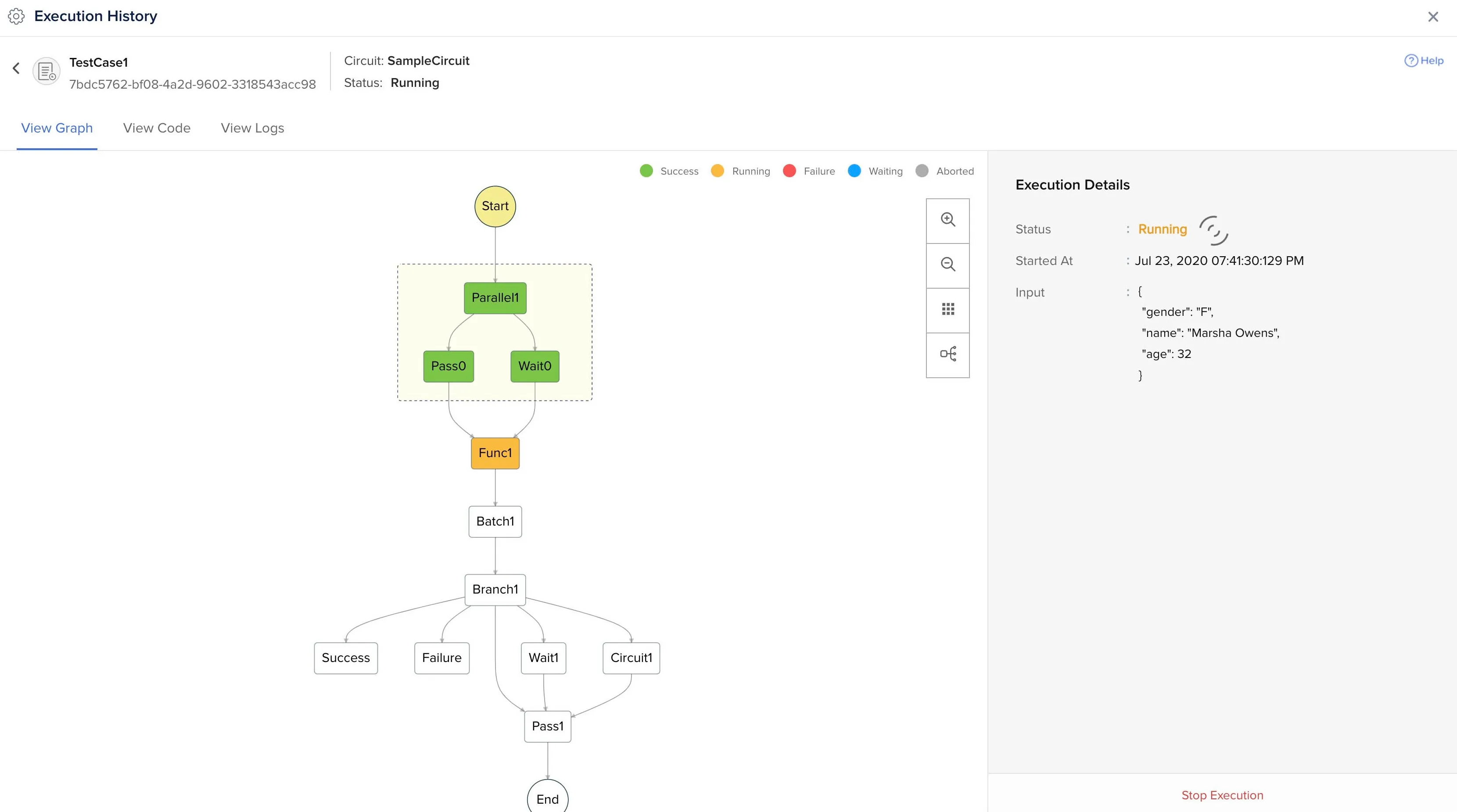This screenshot has height=812, width=1457.
Task: Click the green Success legend dot
Action: coord(646,171)
